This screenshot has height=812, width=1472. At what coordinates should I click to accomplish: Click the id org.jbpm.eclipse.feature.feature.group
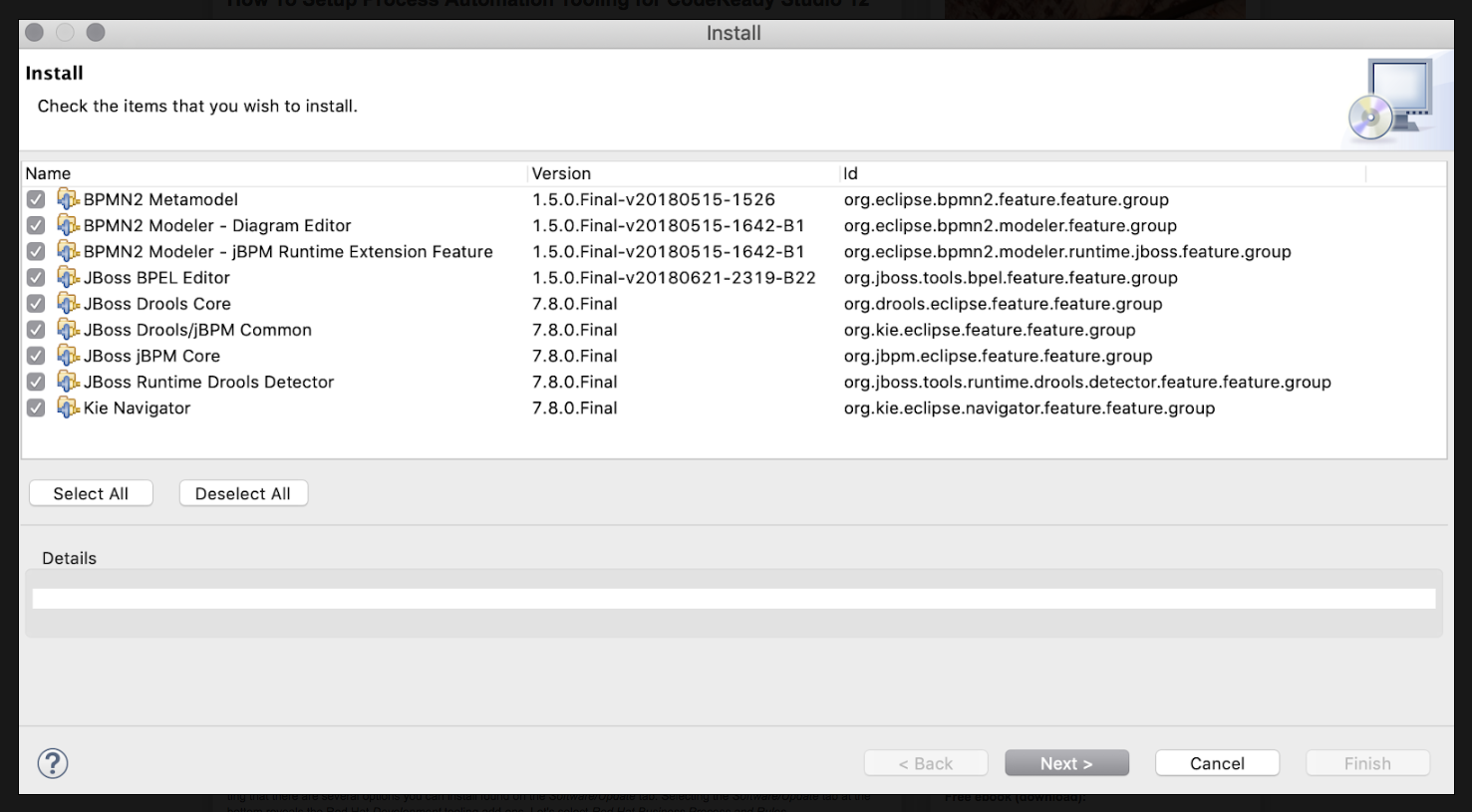[x=998, y=355]
